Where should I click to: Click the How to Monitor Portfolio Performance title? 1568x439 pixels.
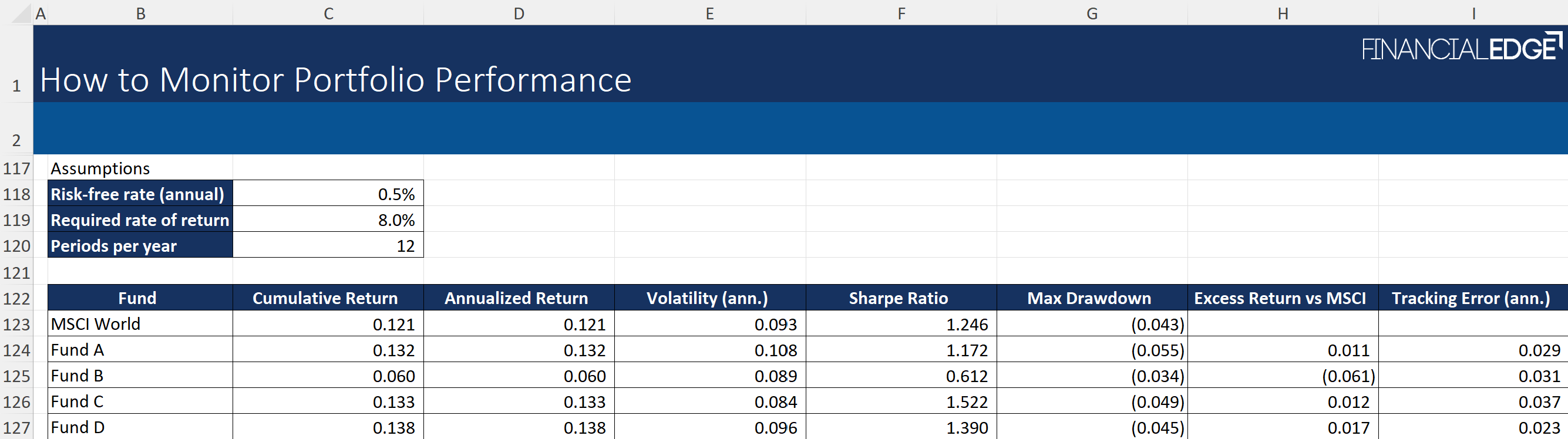coord(335,80)
